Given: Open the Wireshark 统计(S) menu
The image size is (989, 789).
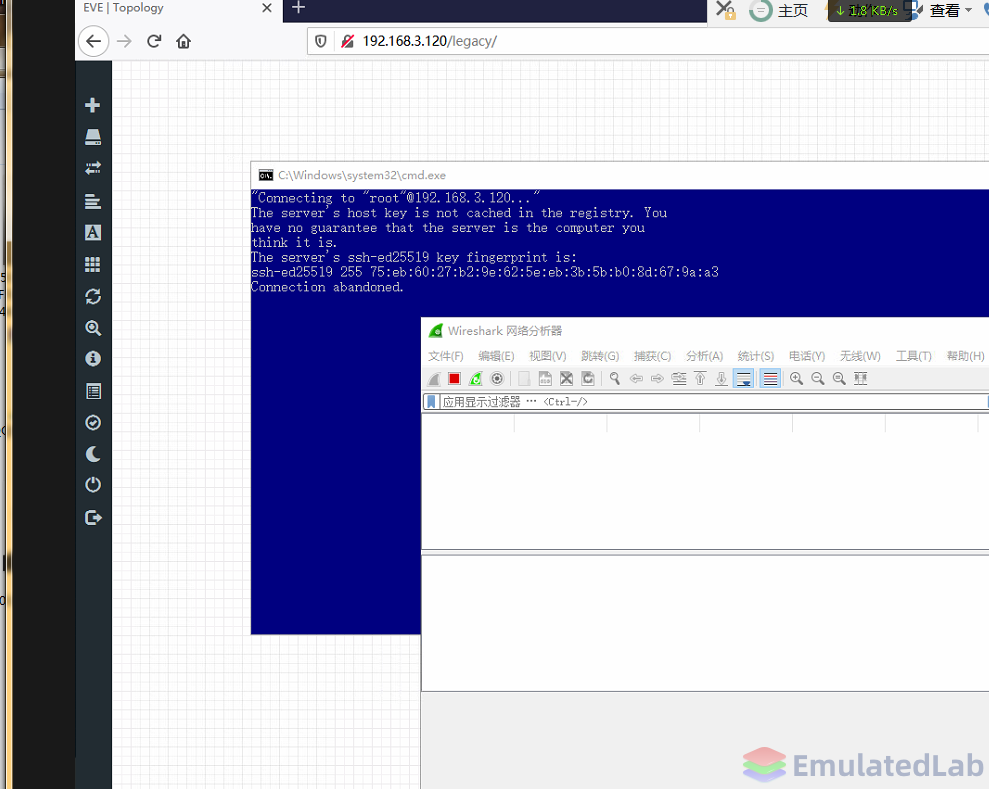Looking at the screenshot, I should (x=756, y=356).
